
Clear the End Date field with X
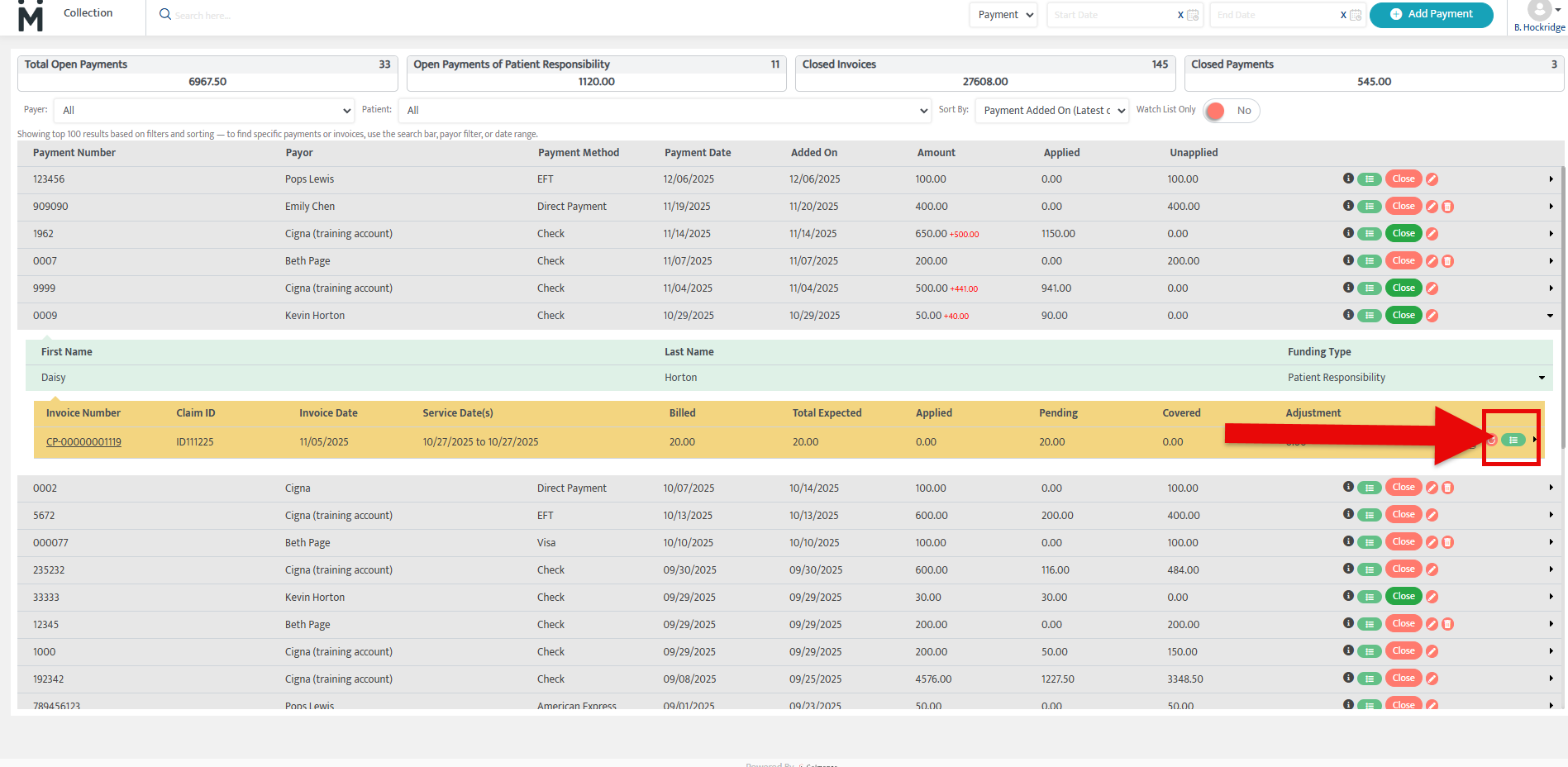[x=1343, y=15]
